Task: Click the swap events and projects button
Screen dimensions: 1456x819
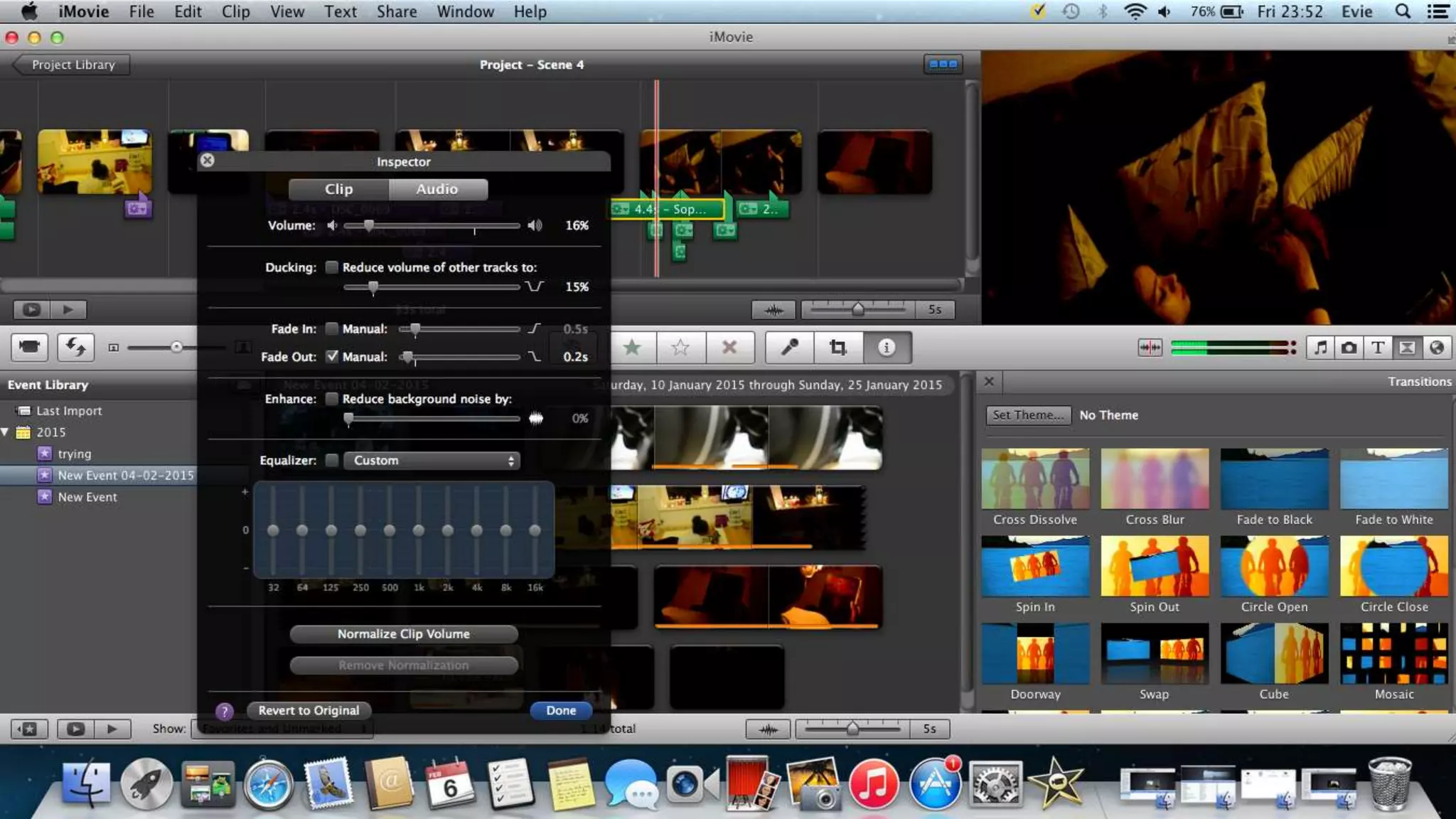Action: tap(75, 347)
